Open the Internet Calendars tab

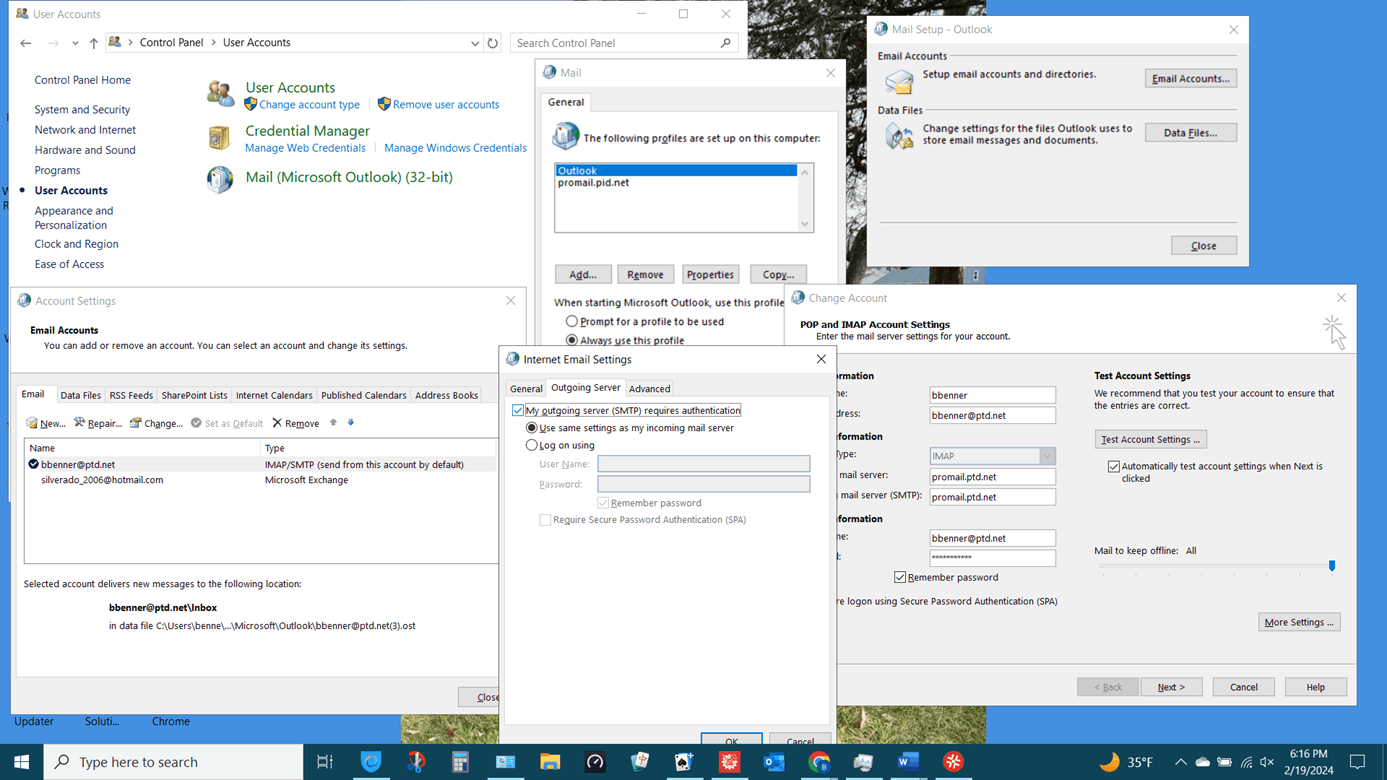274,396
